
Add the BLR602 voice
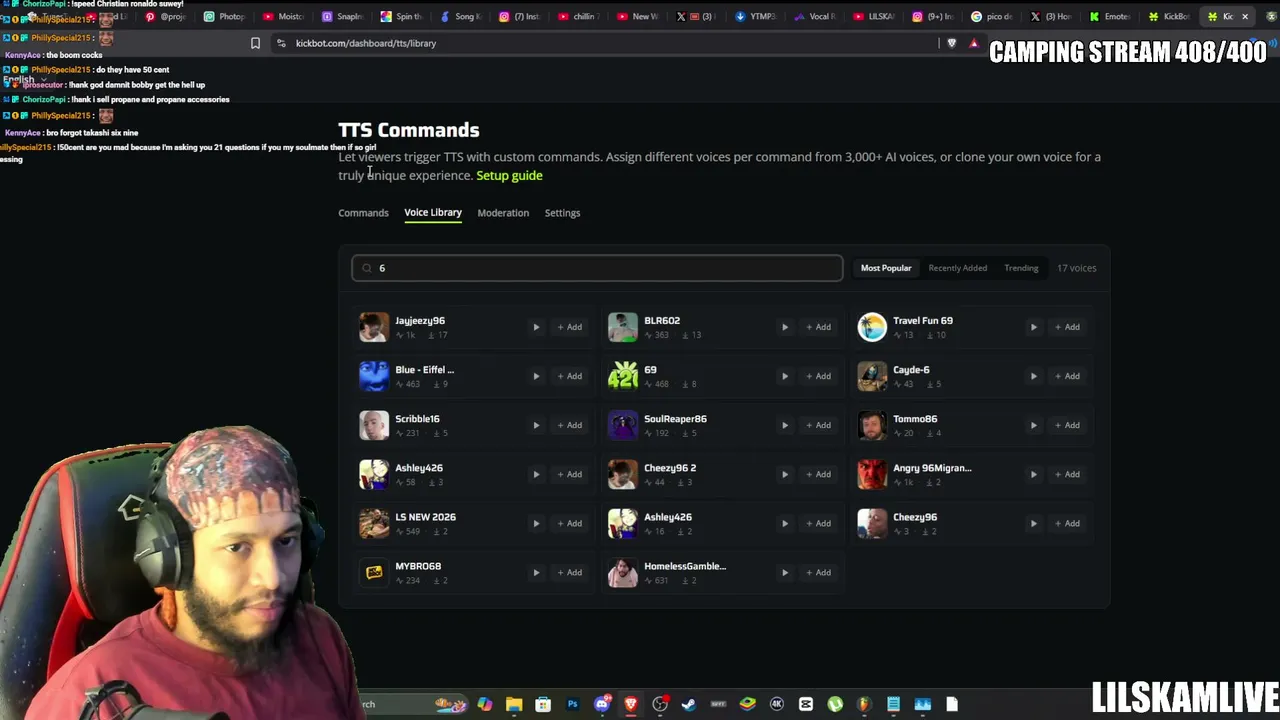818,327
